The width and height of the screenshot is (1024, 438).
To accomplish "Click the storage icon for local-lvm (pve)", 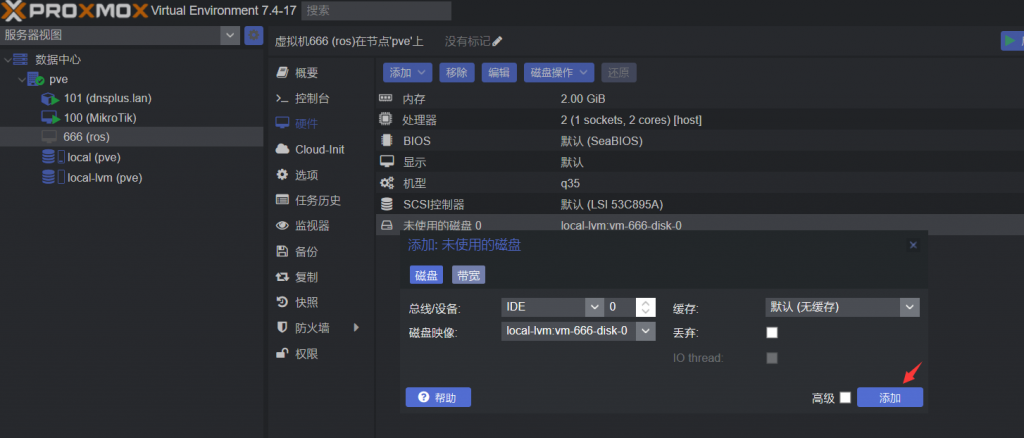I will pyautogui.click(x=52, y=177).
